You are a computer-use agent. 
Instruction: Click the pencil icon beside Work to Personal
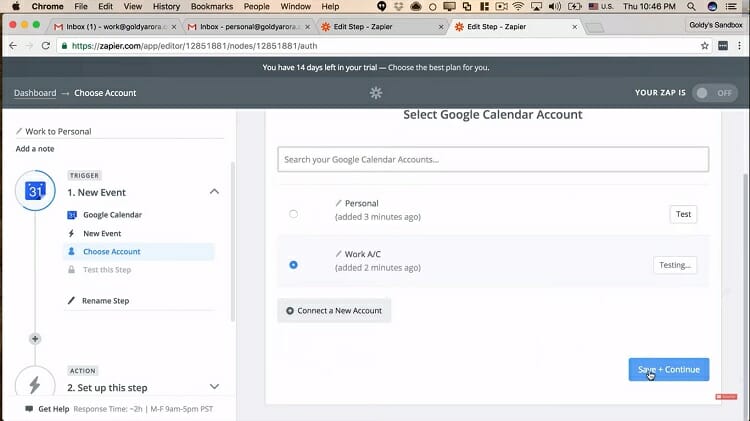point(19,131)
